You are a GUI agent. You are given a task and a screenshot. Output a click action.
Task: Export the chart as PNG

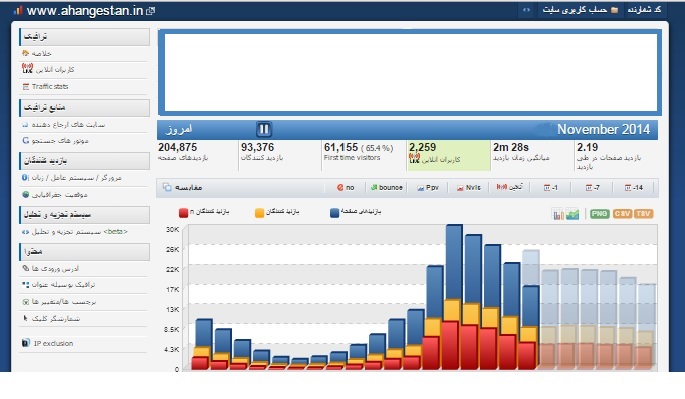click(599, 214)
